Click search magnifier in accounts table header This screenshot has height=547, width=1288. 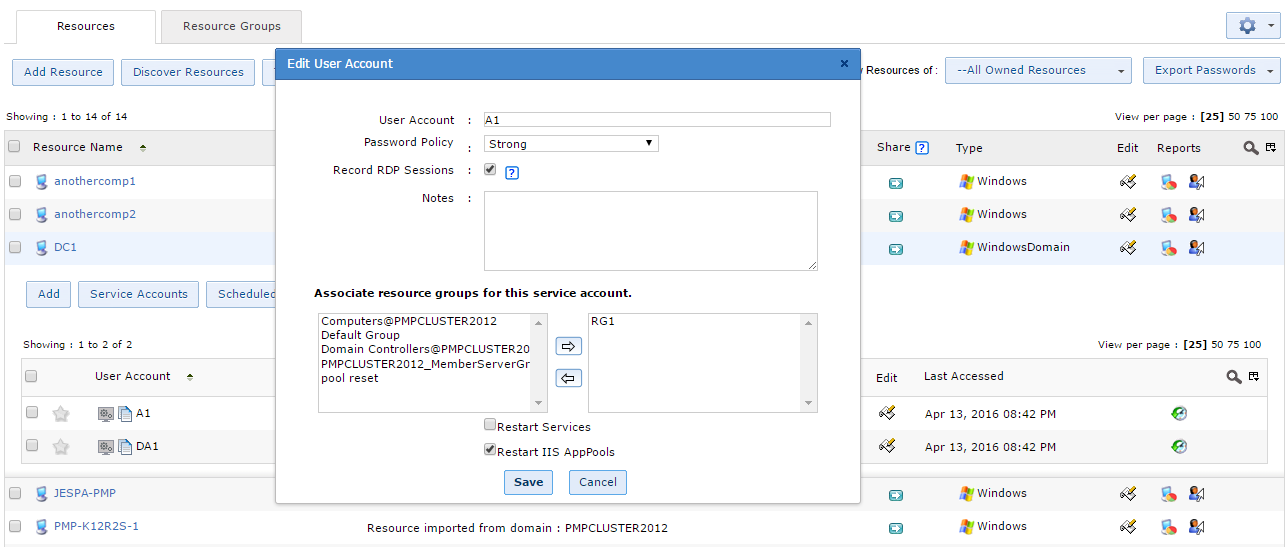tap(1233, 377)
